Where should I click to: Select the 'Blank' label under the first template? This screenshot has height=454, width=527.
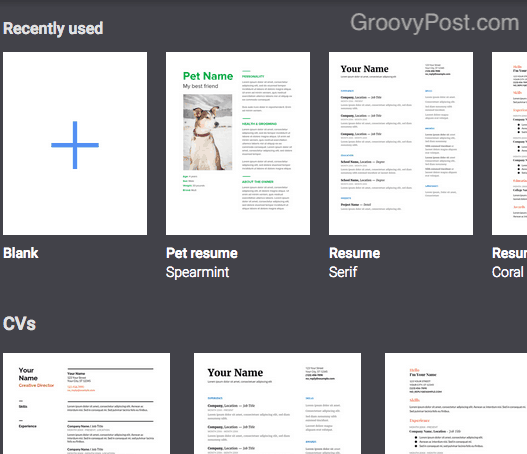click(x=21, y=253)
